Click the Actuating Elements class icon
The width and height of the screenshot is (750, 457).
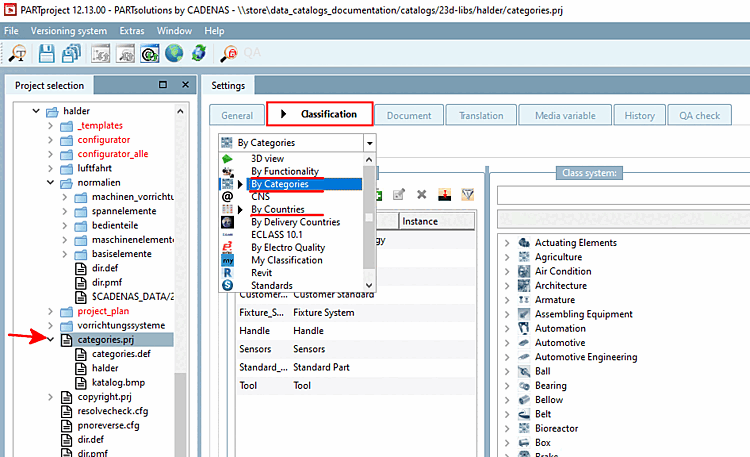pyautogui.click(x=524, y=243)
